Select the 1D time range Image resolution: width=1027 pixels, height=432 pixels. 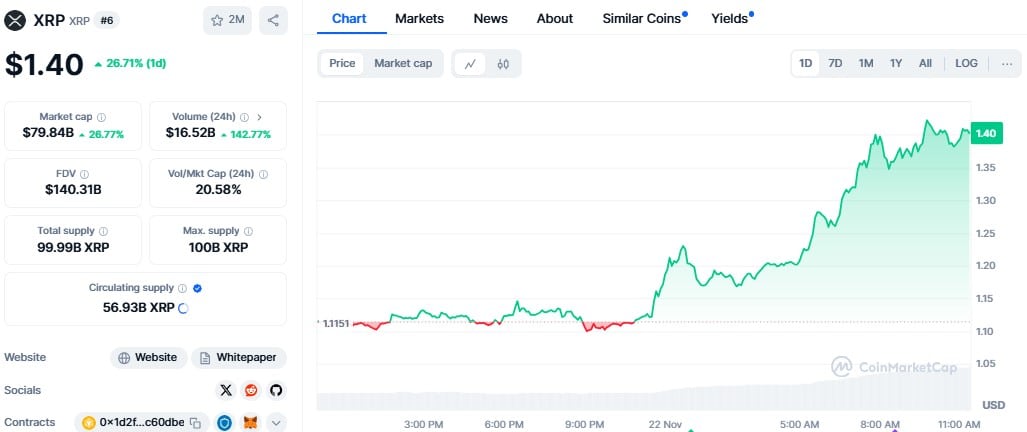[x=806, y=63]
